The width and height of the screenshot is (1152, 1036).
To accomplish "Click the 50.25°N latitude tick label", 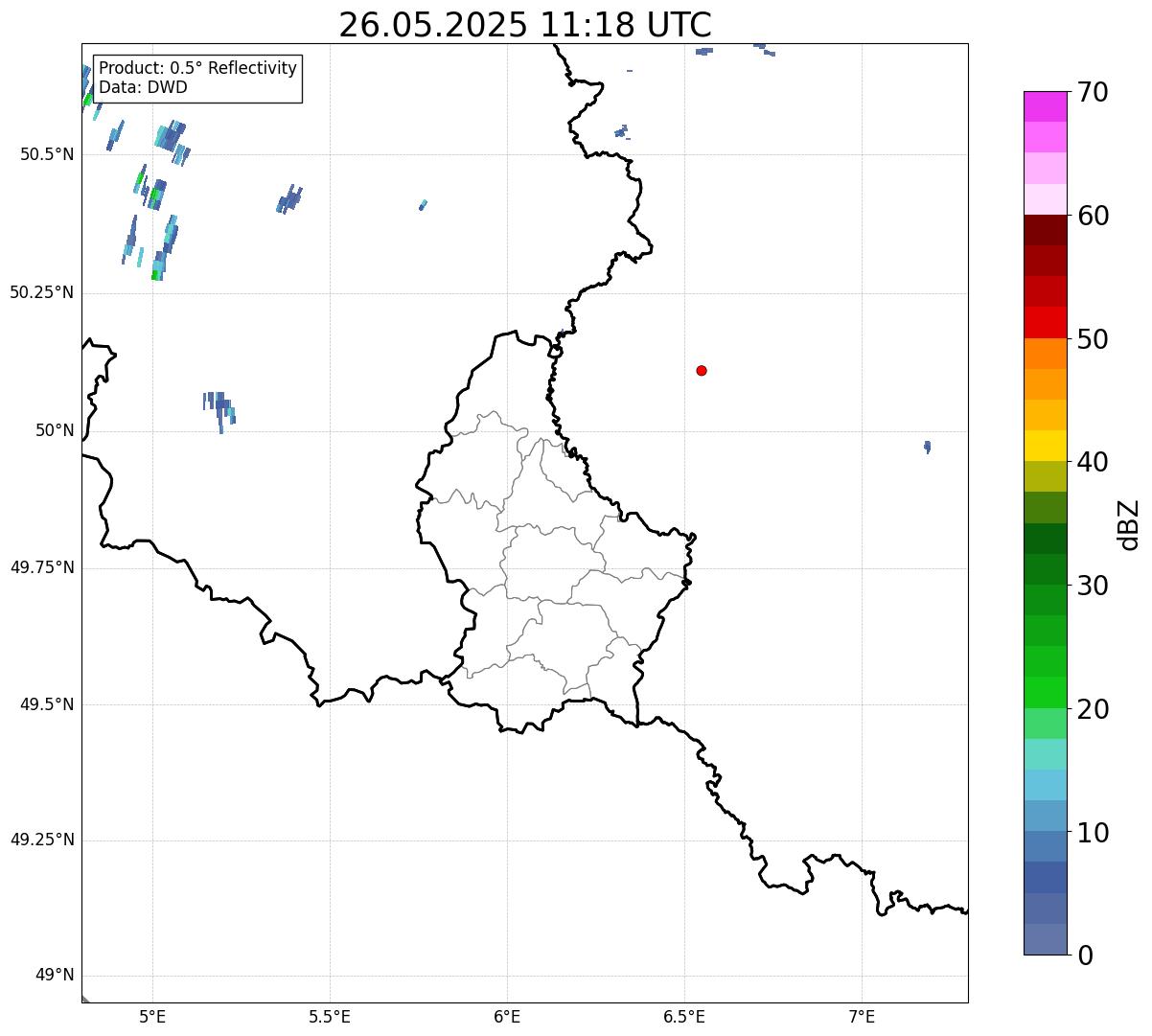I will pos(41,292).
